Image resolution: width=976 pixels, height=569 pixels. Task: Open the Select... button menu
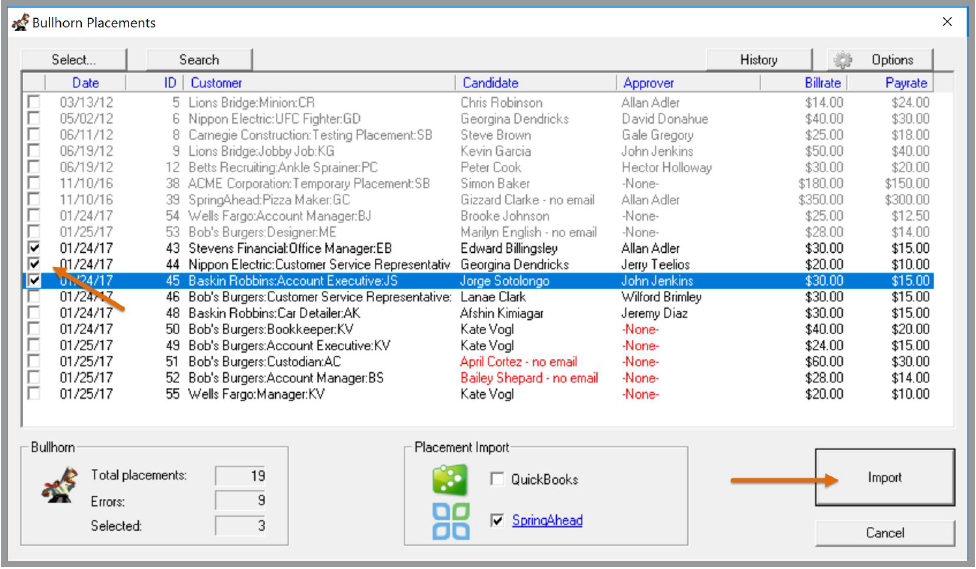[x=73, y=60]
